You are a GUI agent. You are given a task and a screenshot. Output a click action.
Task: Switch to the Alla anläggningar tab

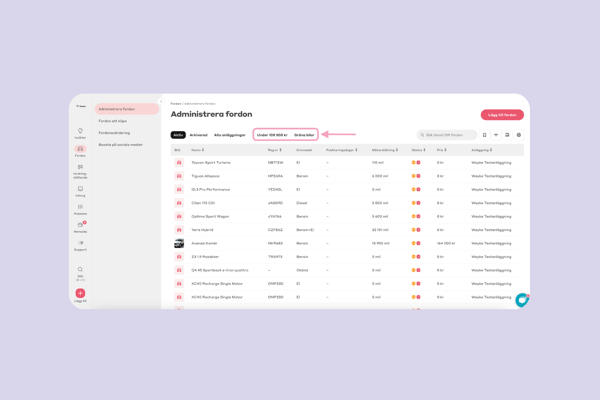(230, 135)
